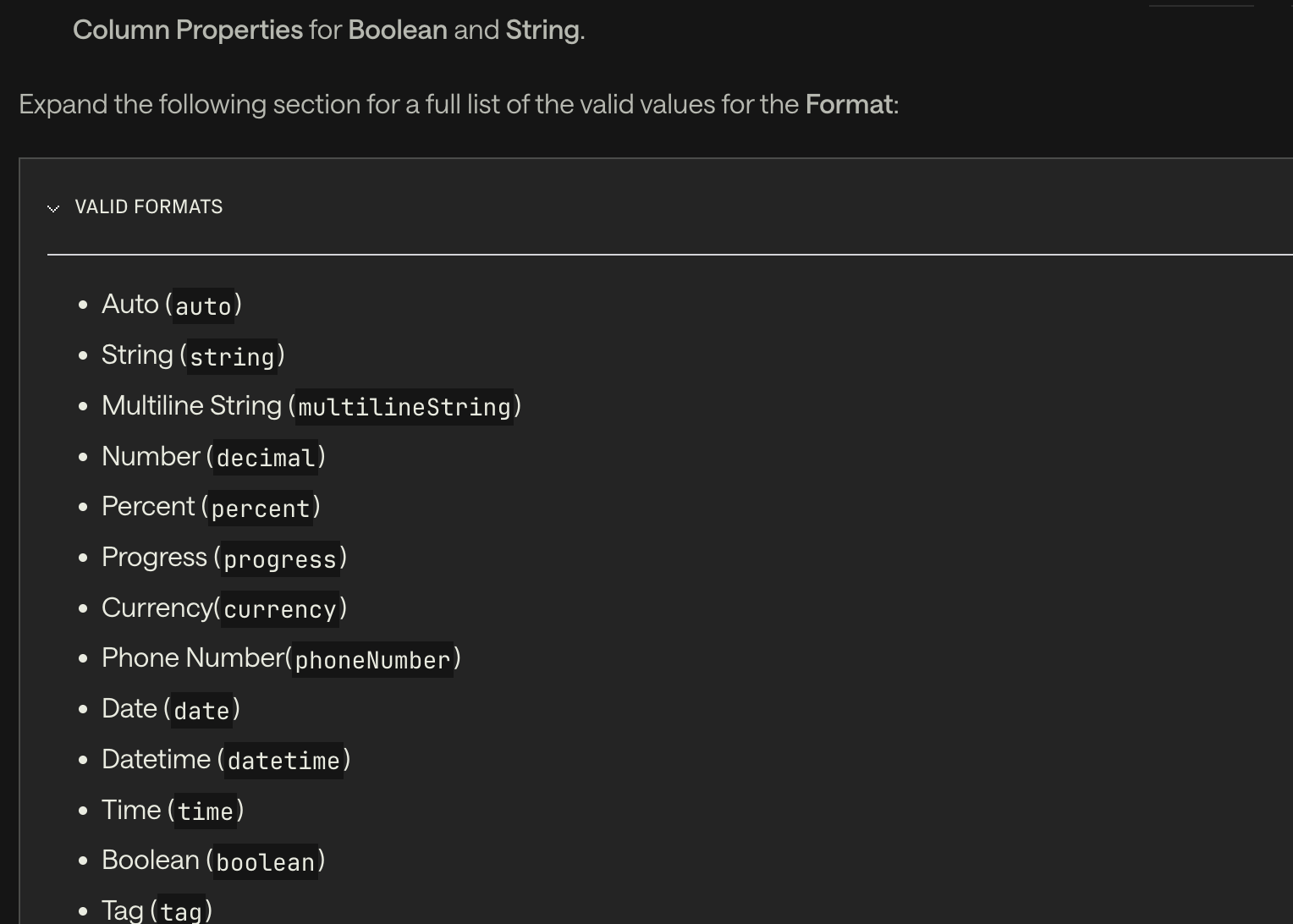Click the bold 'Format' word
The height and width of the screenshot is (924, 1293).
(849, 105)
